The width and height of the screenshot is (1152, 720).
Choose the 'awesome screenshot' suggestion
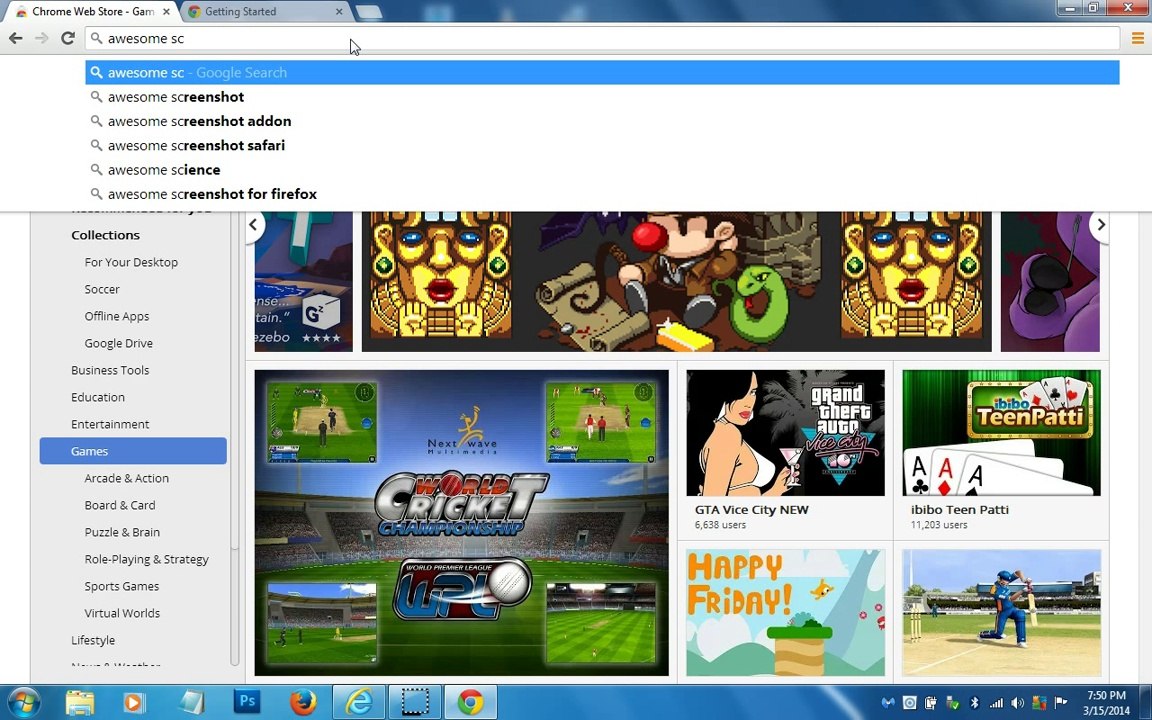pyautogui.click(x=602, y=97)
